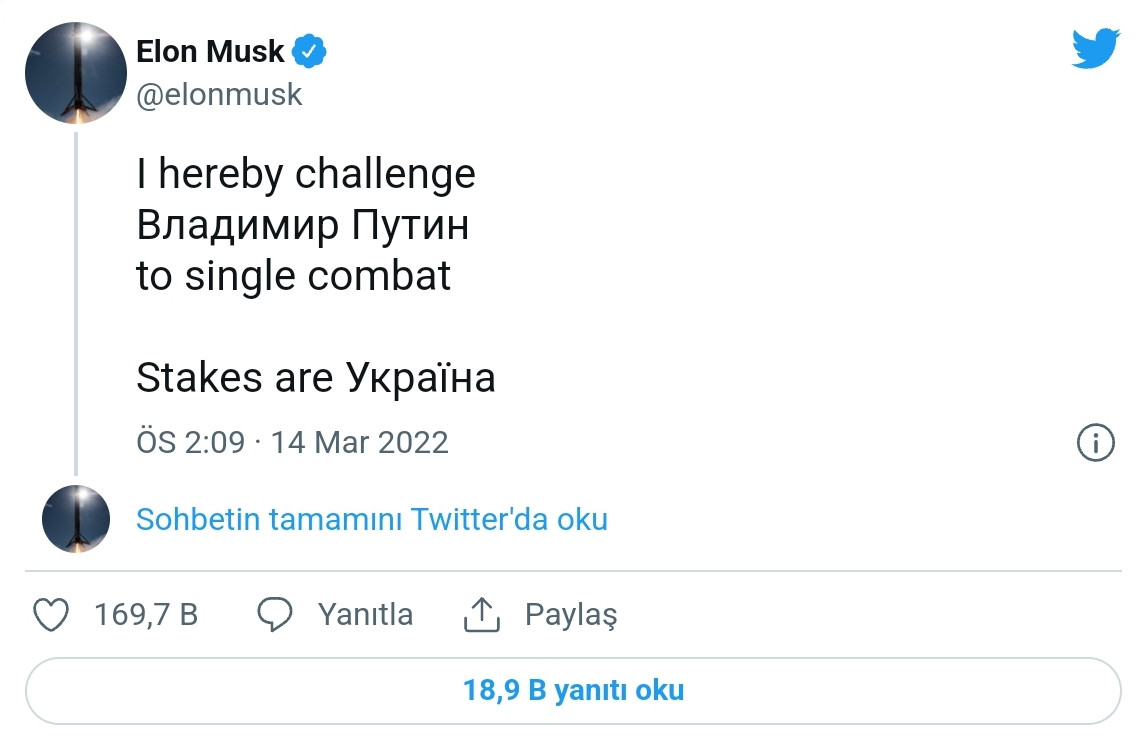Click the '18,9 B yanıtı oku' button
1142x748 pixels.
(571, 689)
